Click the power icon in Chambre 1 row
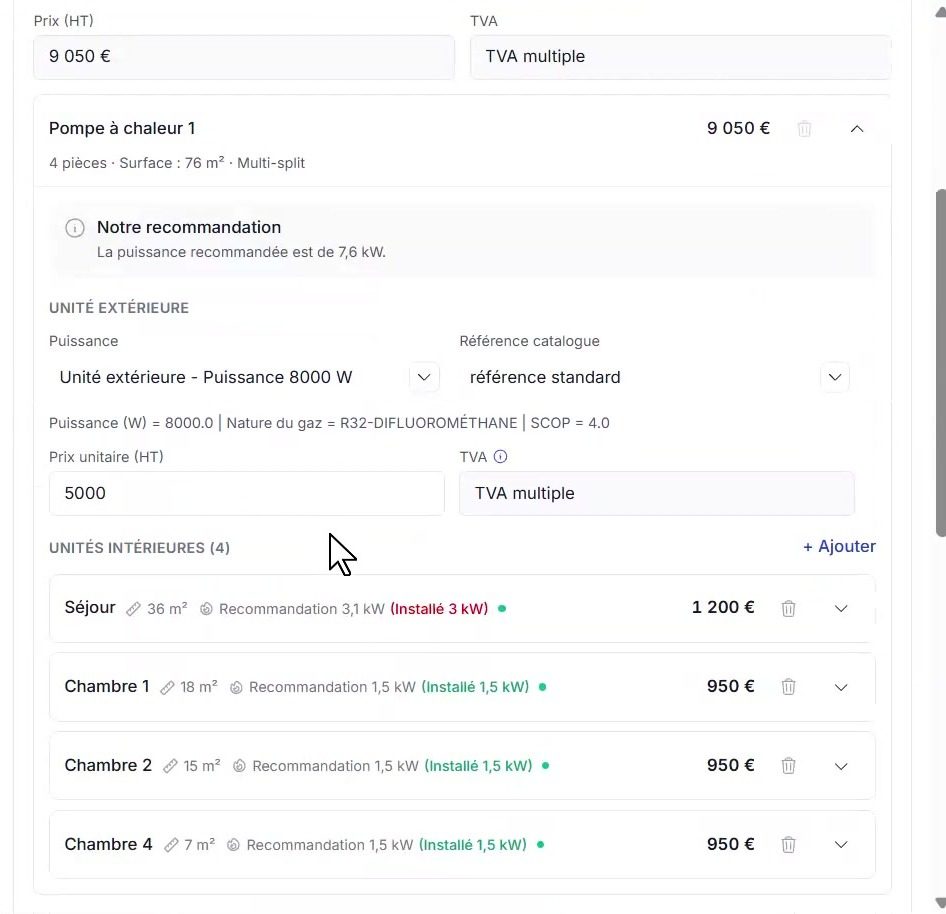This screenshot has height=914, width=946. pos(236,687)
